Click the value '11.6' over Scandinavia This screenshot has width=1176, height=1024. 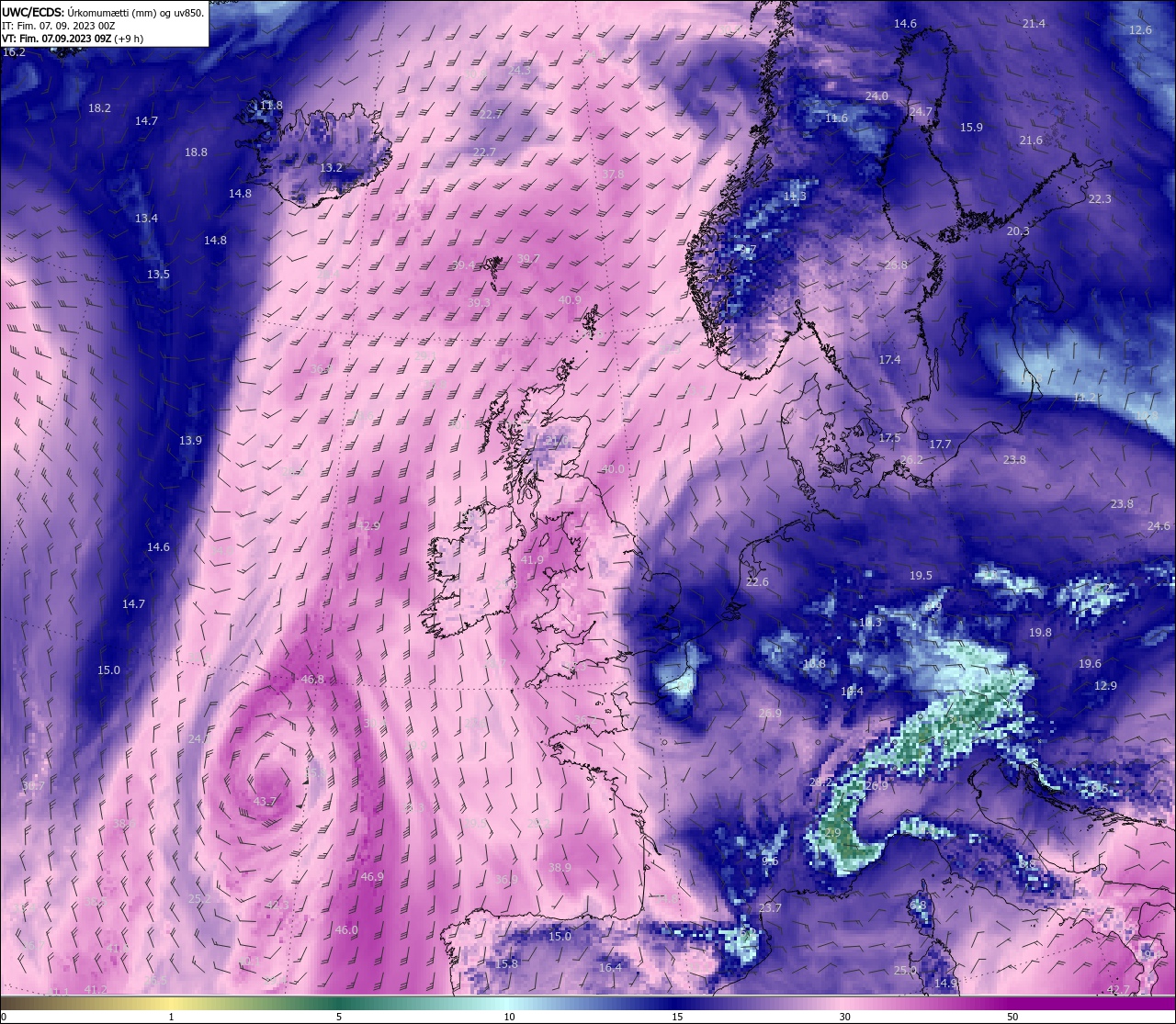pyautogui.click(x=836, y=118)
